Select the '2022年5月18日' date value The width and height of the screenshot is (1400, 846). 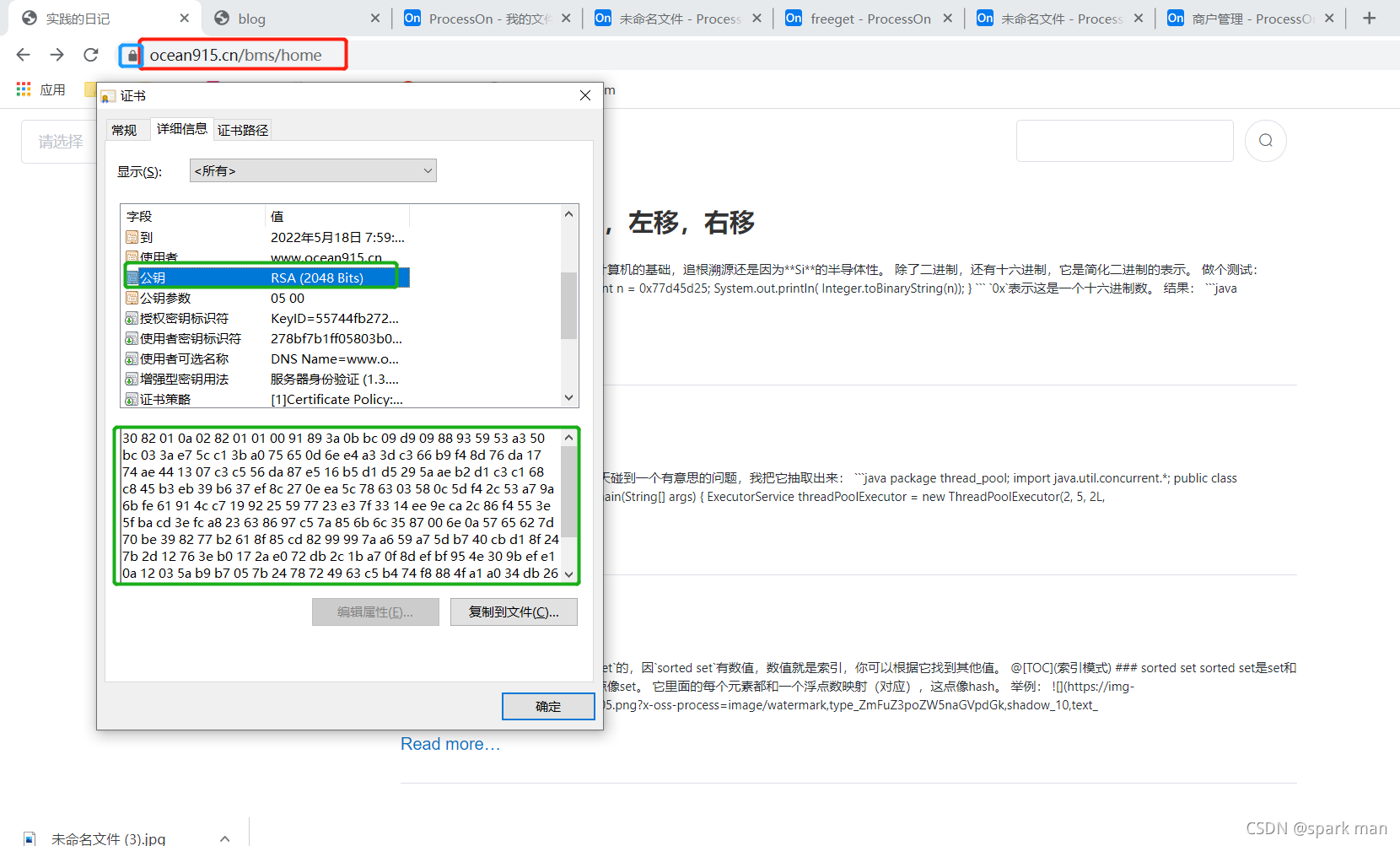point(337,237)
